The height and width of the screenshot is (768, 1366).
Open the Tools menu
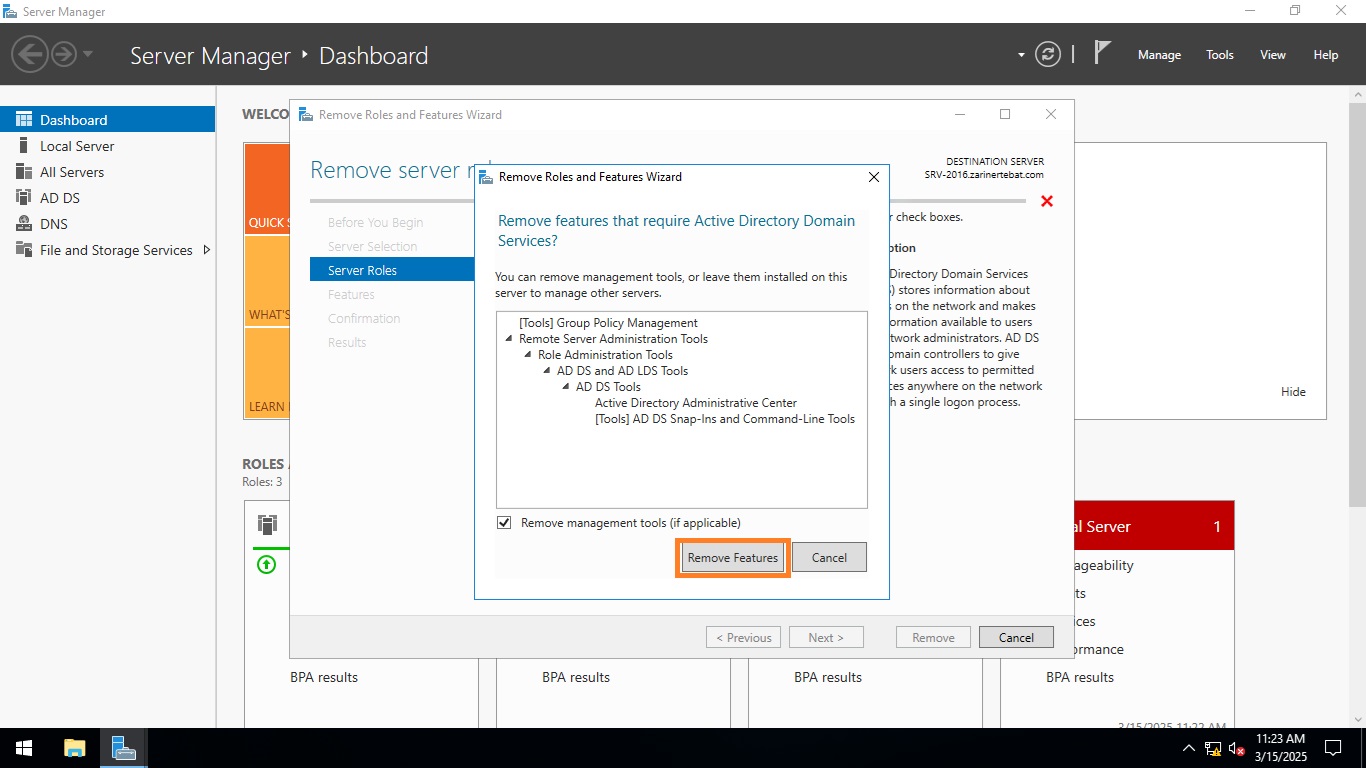click(x=1220, y=55)
